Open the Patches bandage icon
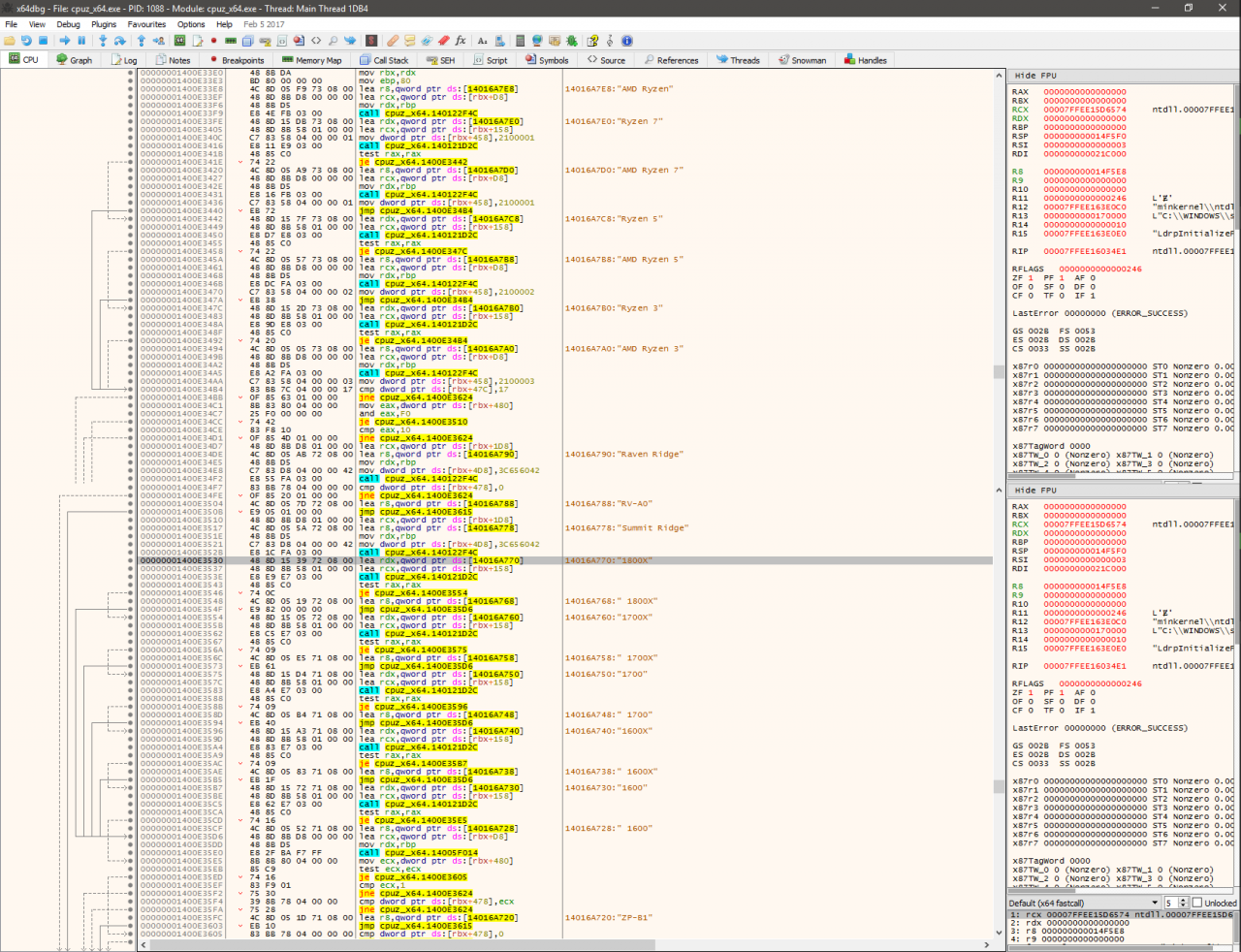This screenshot has width=1241, height=952. pyautogui.click(x=393, y=41)
